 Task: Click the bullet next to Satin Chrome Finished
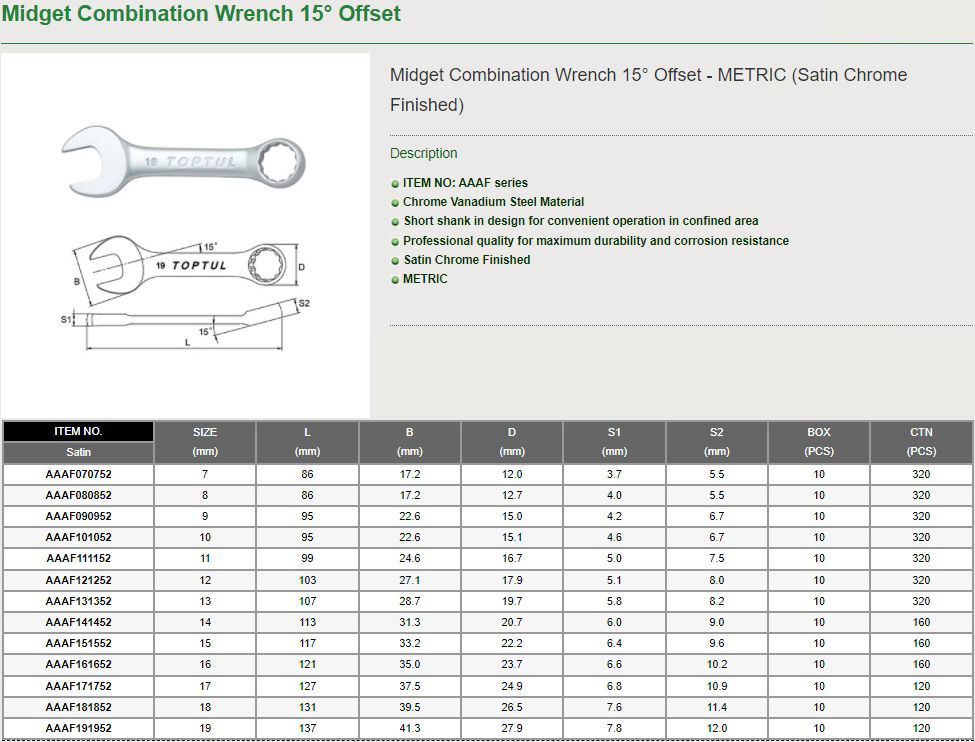tap(395, 260)
